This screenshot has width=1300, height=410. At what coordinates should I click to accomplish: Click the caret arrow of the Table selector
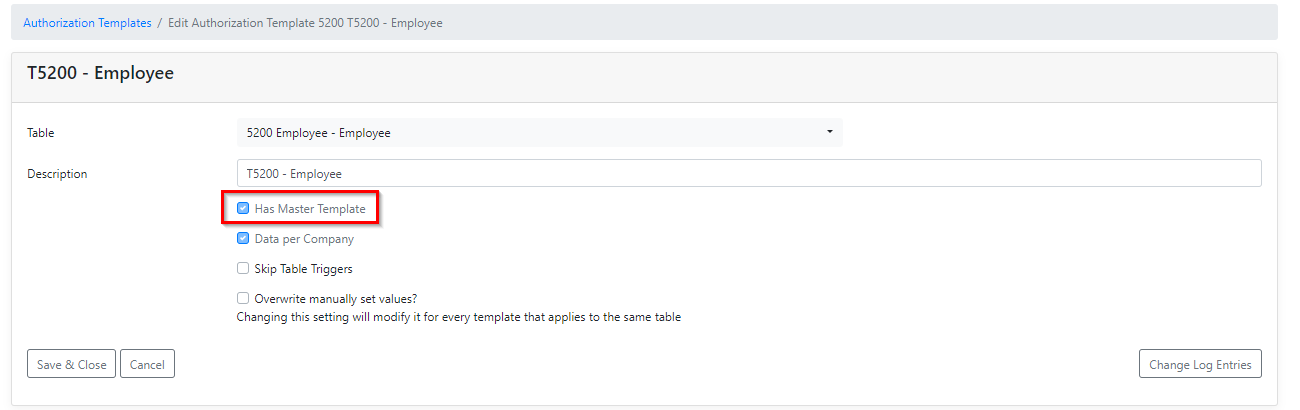(829, 132)
